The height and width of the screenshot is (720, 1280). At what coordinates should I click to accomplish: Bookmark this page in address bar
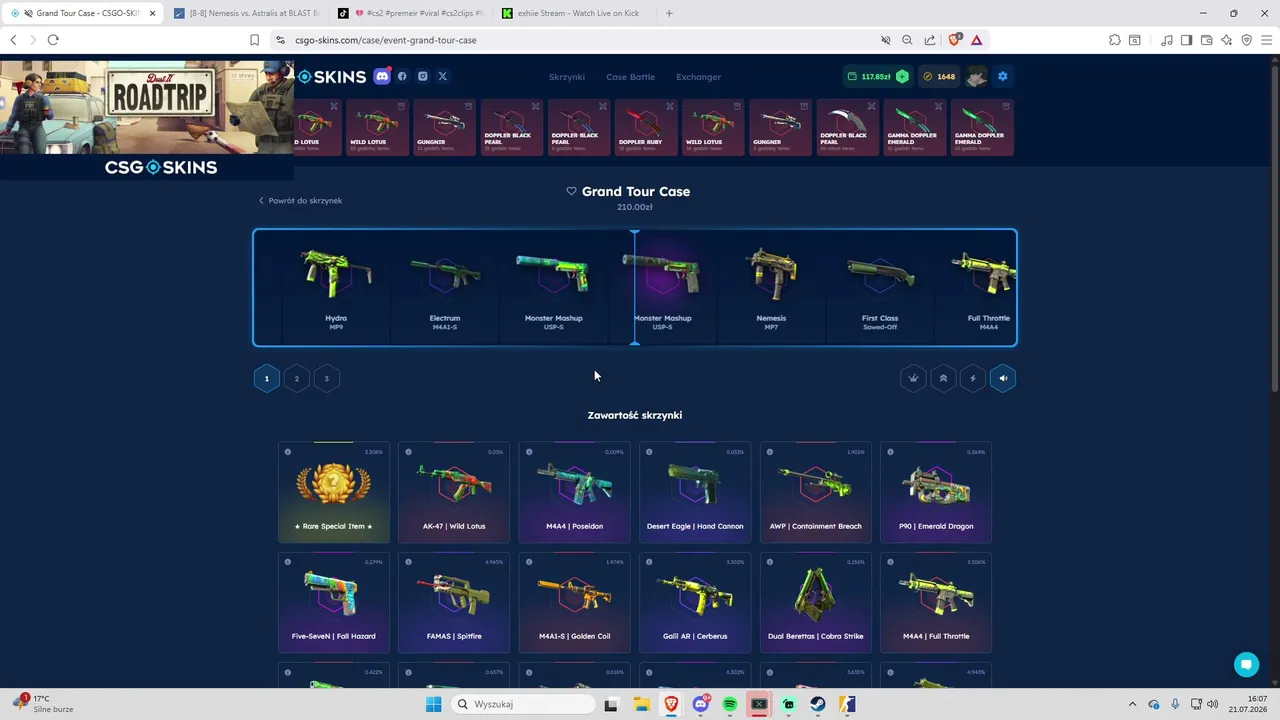click(254, 40)
